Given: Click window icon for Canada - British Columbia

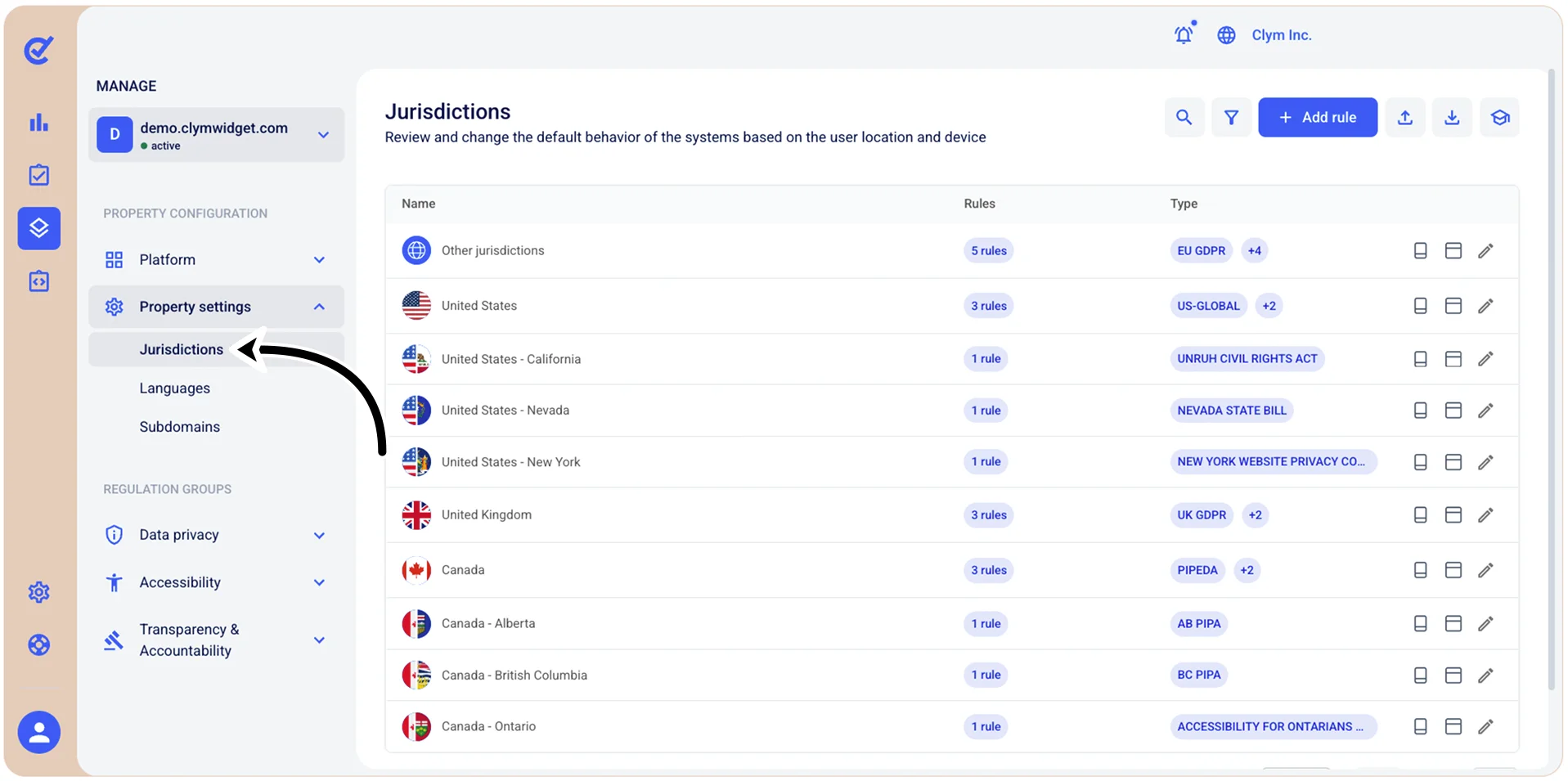Looking at the screenshot, I should point(1453,676).
